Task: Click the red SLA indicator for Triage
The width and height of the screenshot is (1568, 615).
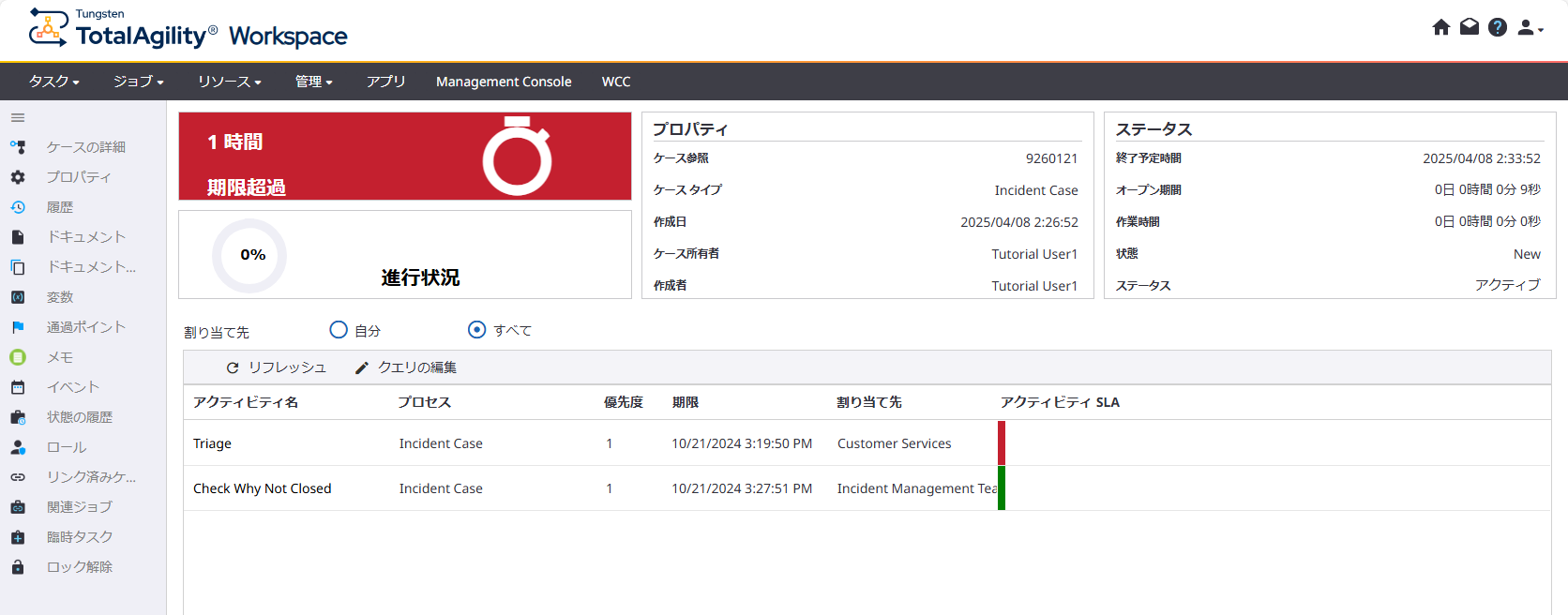Action: [x=1002, y=443]
